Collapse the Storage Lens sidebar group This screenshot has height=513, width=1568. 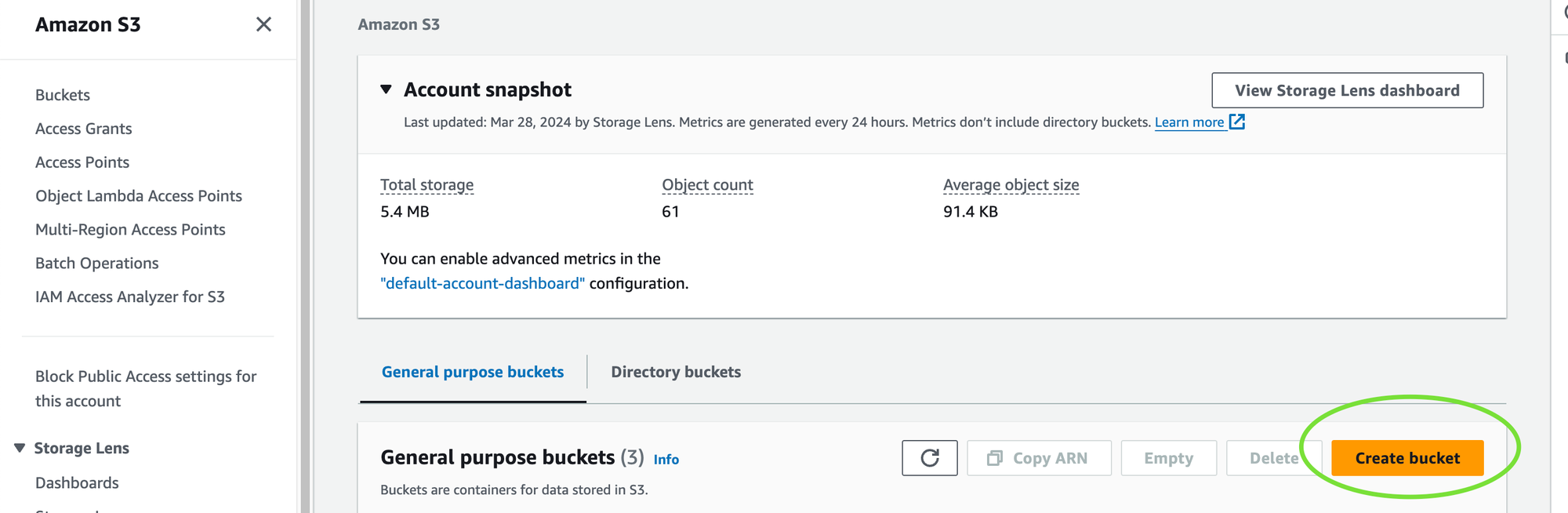point(20,448)
